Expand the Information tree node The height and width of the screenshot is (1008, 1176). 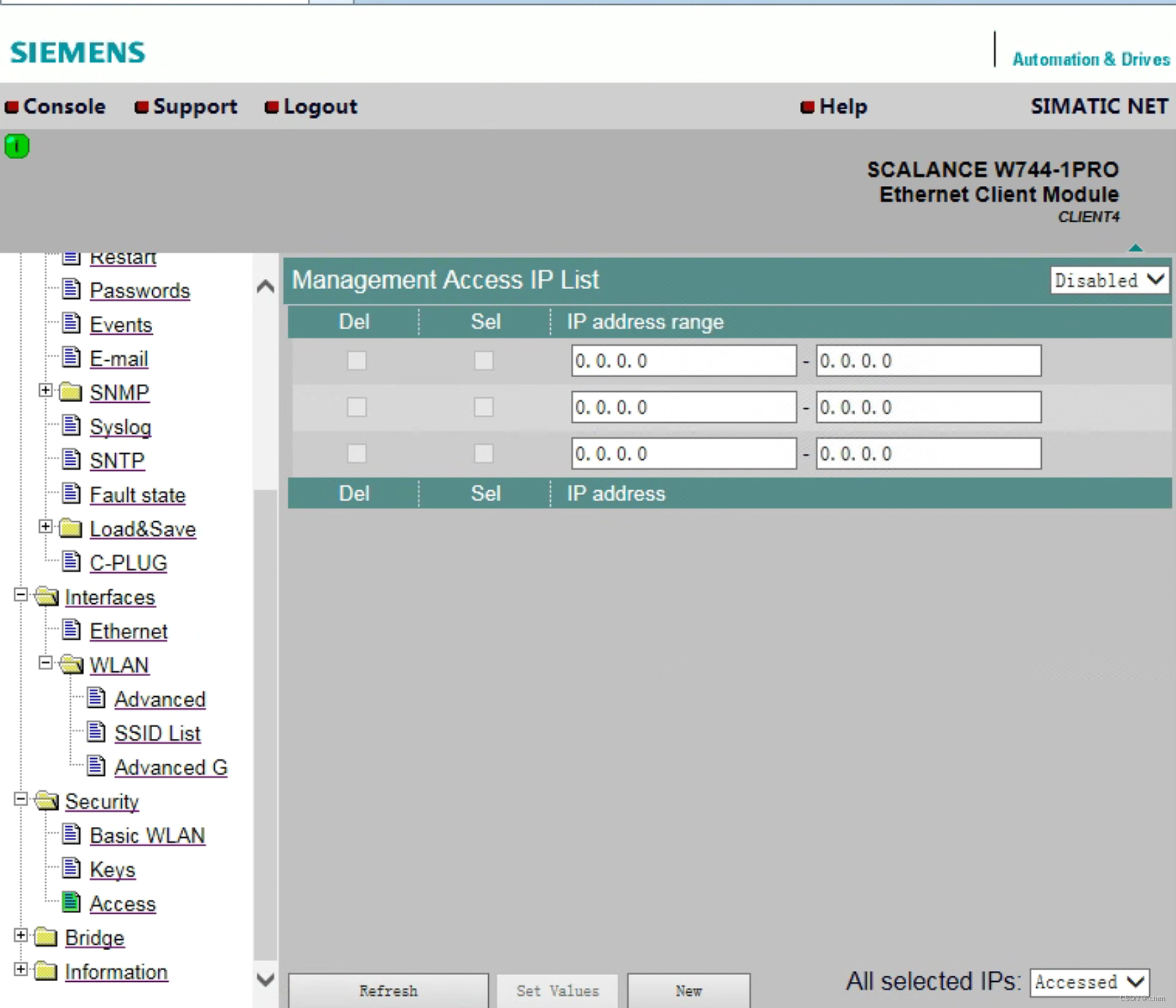pyautogui.click(x=21, y=969)
